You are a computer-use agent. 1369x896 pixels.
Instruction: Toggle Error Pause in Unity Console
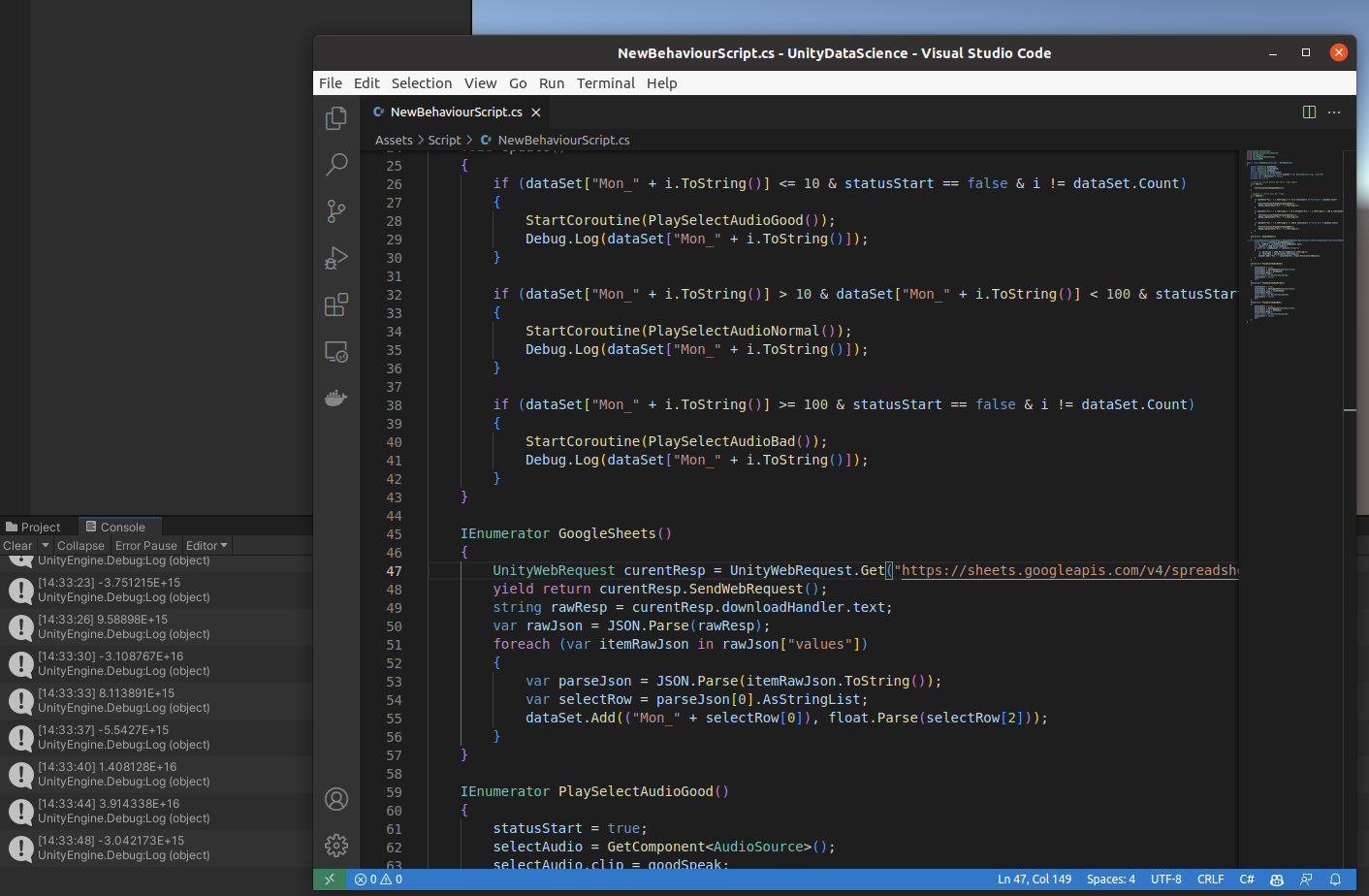146,546
